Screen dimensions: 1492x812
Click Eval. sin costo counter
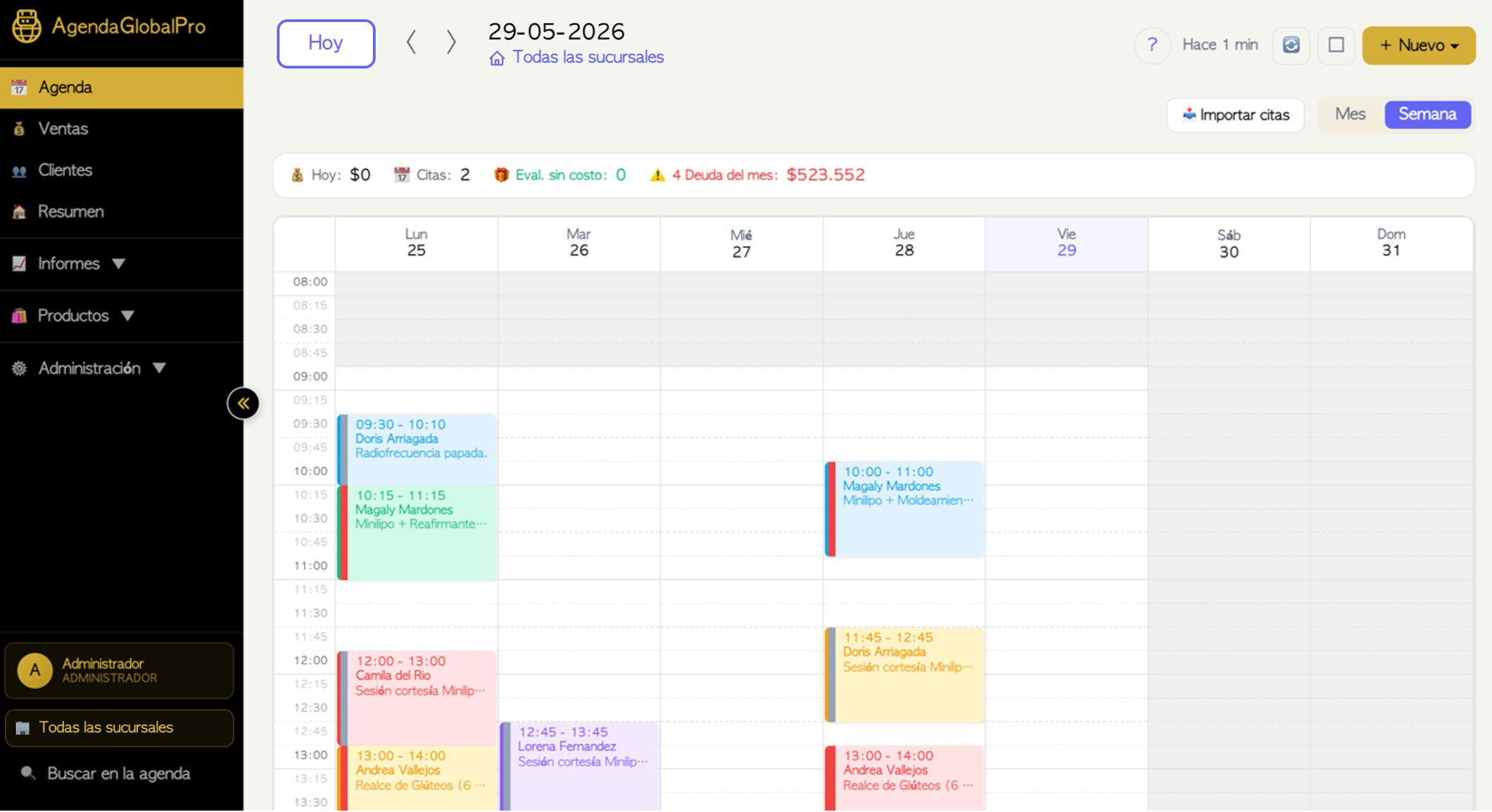[560, 175]
